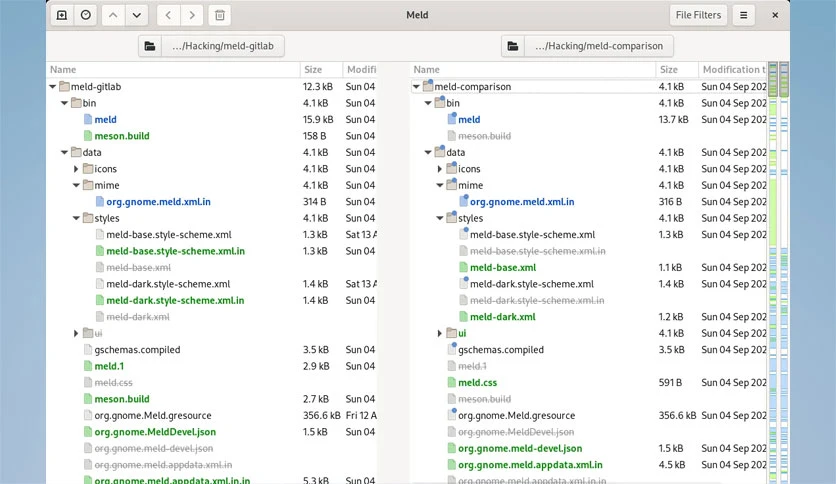
Task: Click the delete trash icon in toolbar
Action: coord(220,15)
